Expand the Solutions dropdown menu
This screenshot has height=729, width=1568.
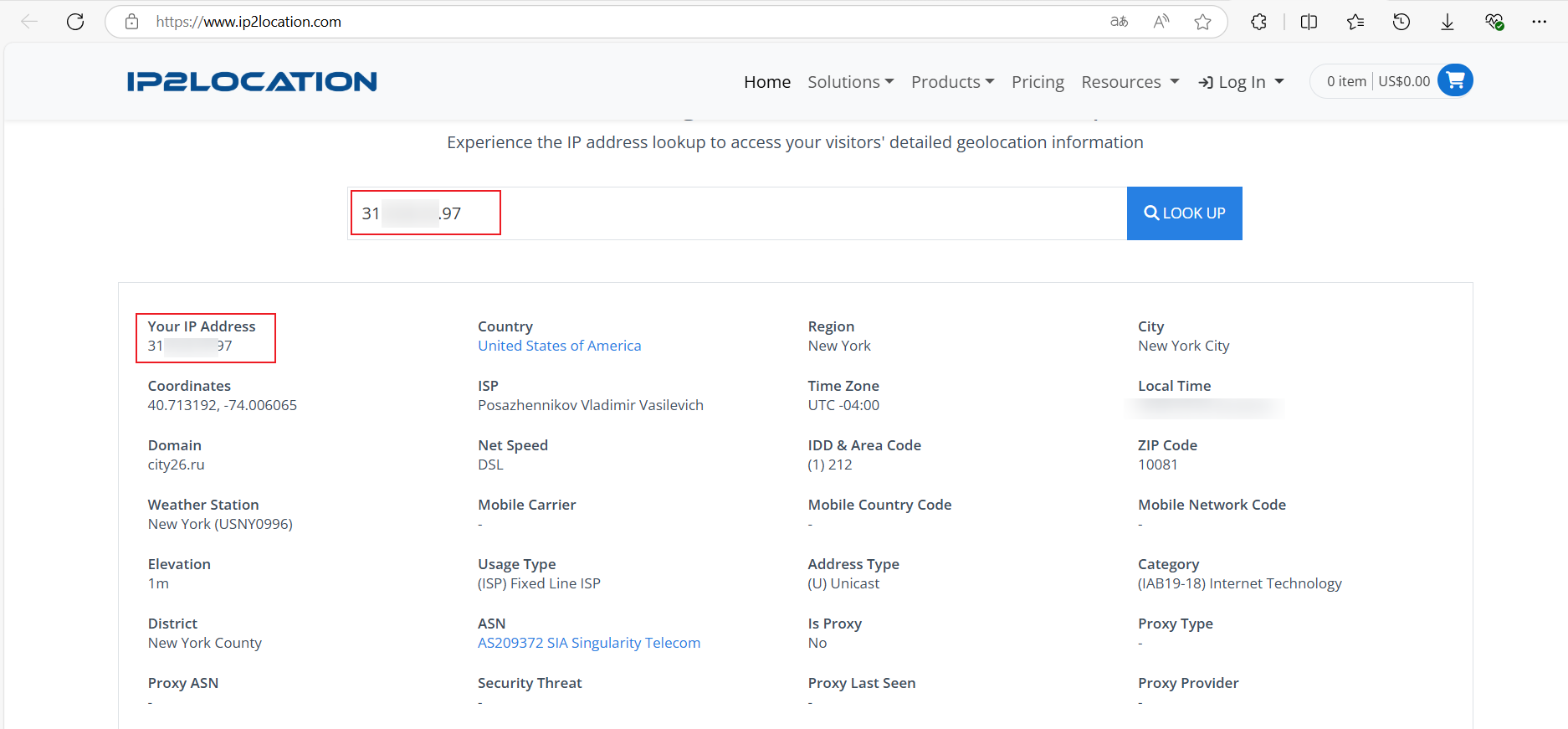[x=850, y=82]
